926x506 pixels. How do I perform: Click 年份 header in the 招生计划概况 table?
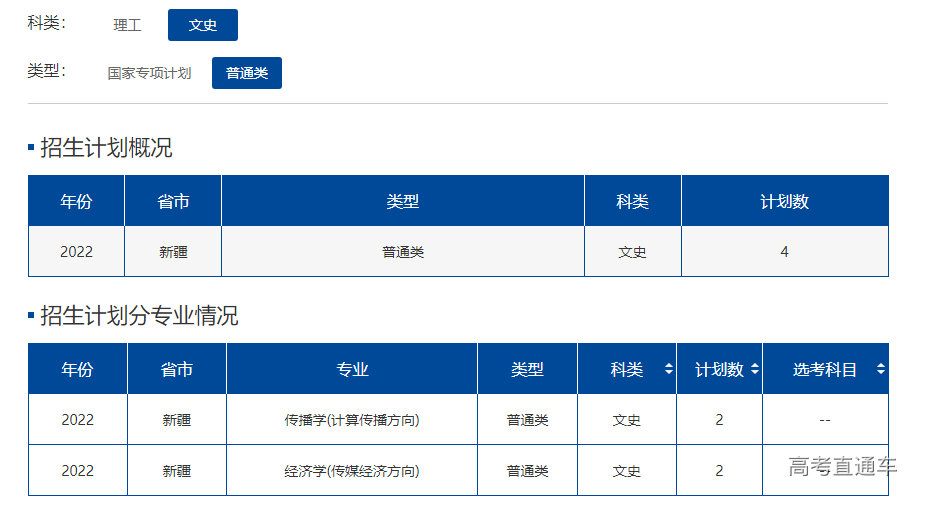pyautogui.click(x=76, y=201)
